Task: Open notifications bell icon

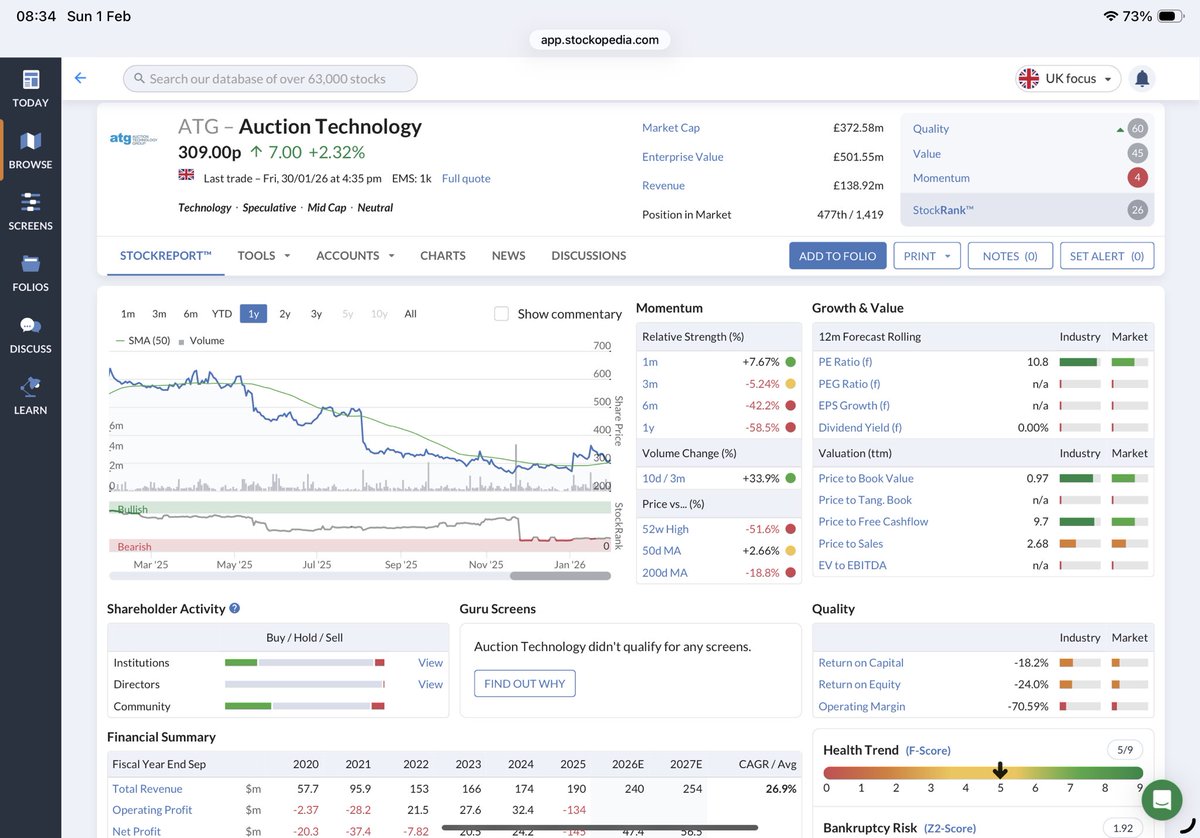Action: tap(1142, 78)
